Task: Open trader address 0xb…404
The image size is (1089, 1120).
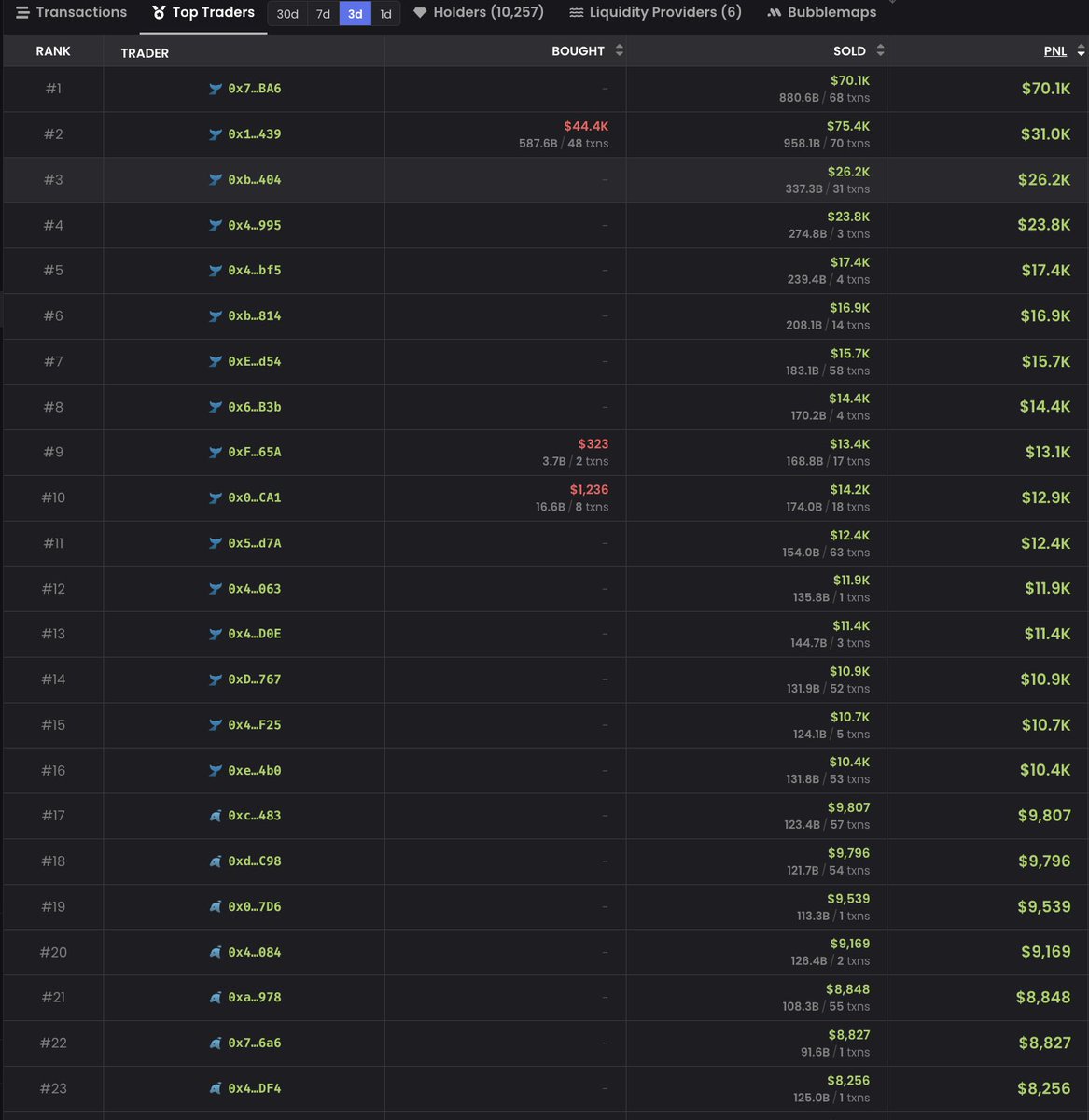Action: 255,179
